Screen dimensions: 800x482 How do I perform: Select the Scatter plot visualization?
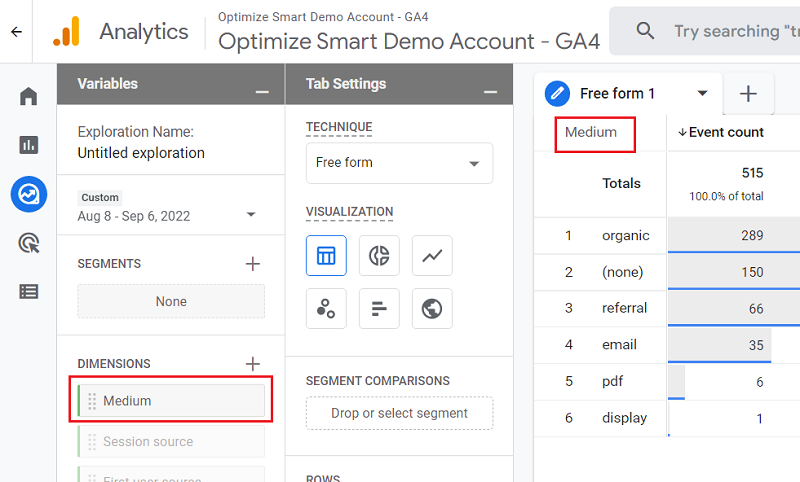coord(326,308)
